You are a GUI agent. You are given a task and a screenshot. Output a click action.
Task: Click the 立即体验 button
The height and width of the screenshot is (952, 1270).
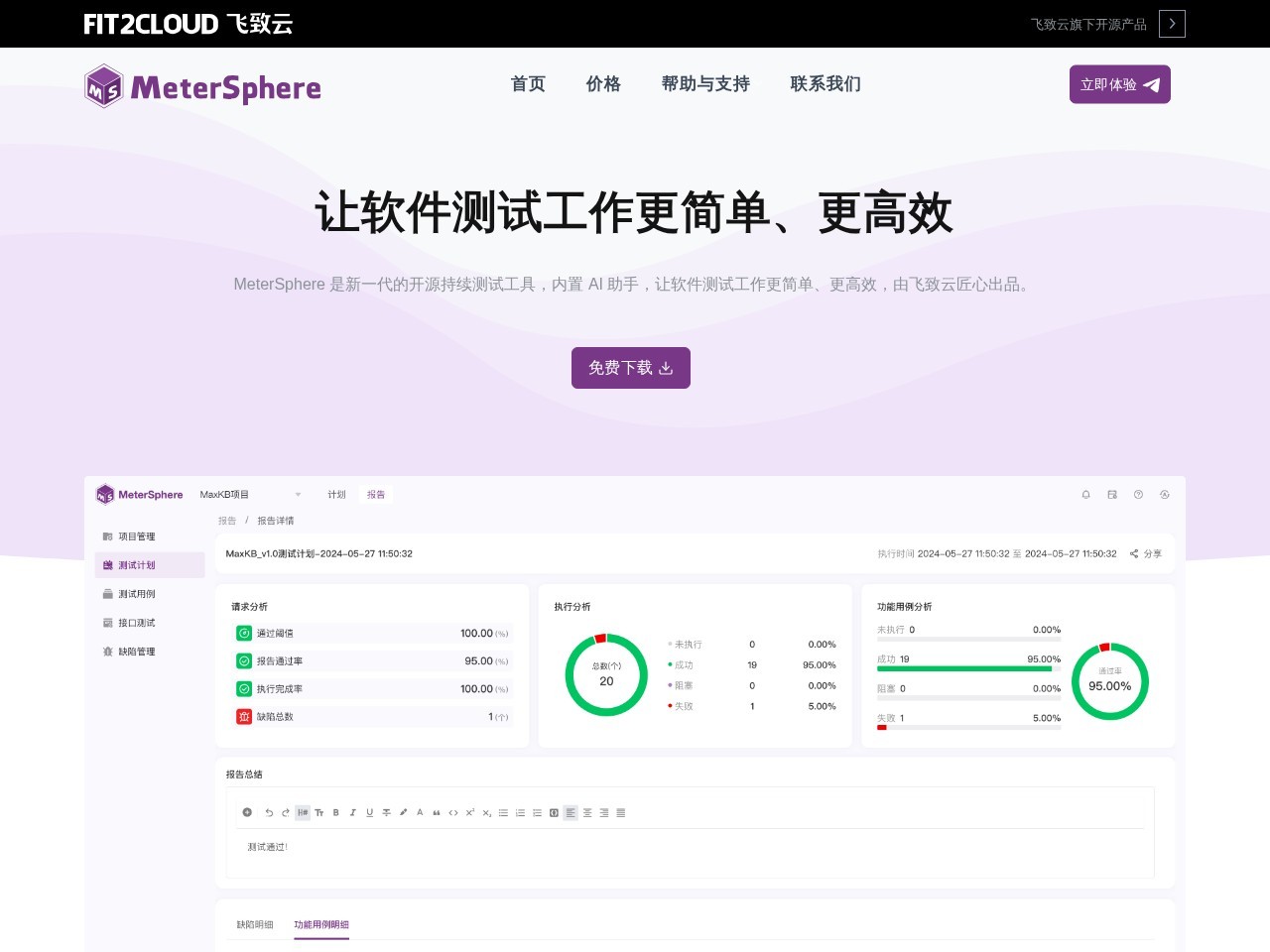point(1120,84)
